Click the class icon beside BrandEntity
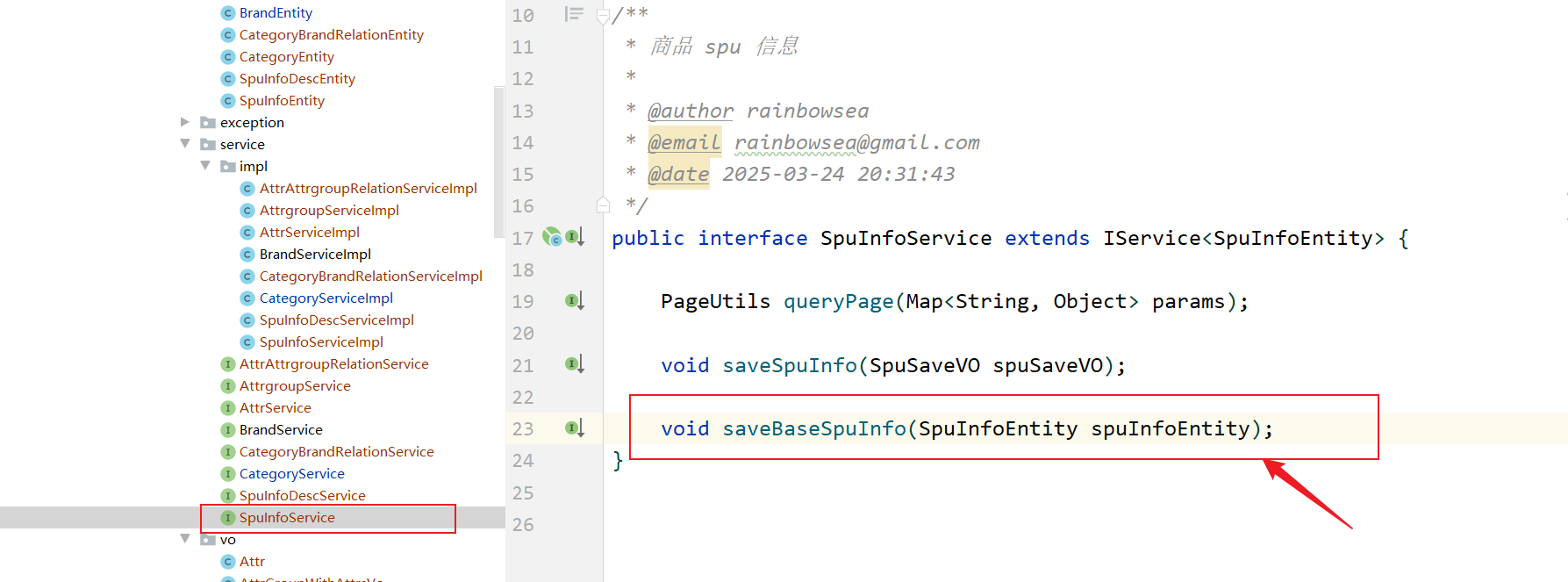The width and height of the screenshot is (1568, 582). click(228, 13)
